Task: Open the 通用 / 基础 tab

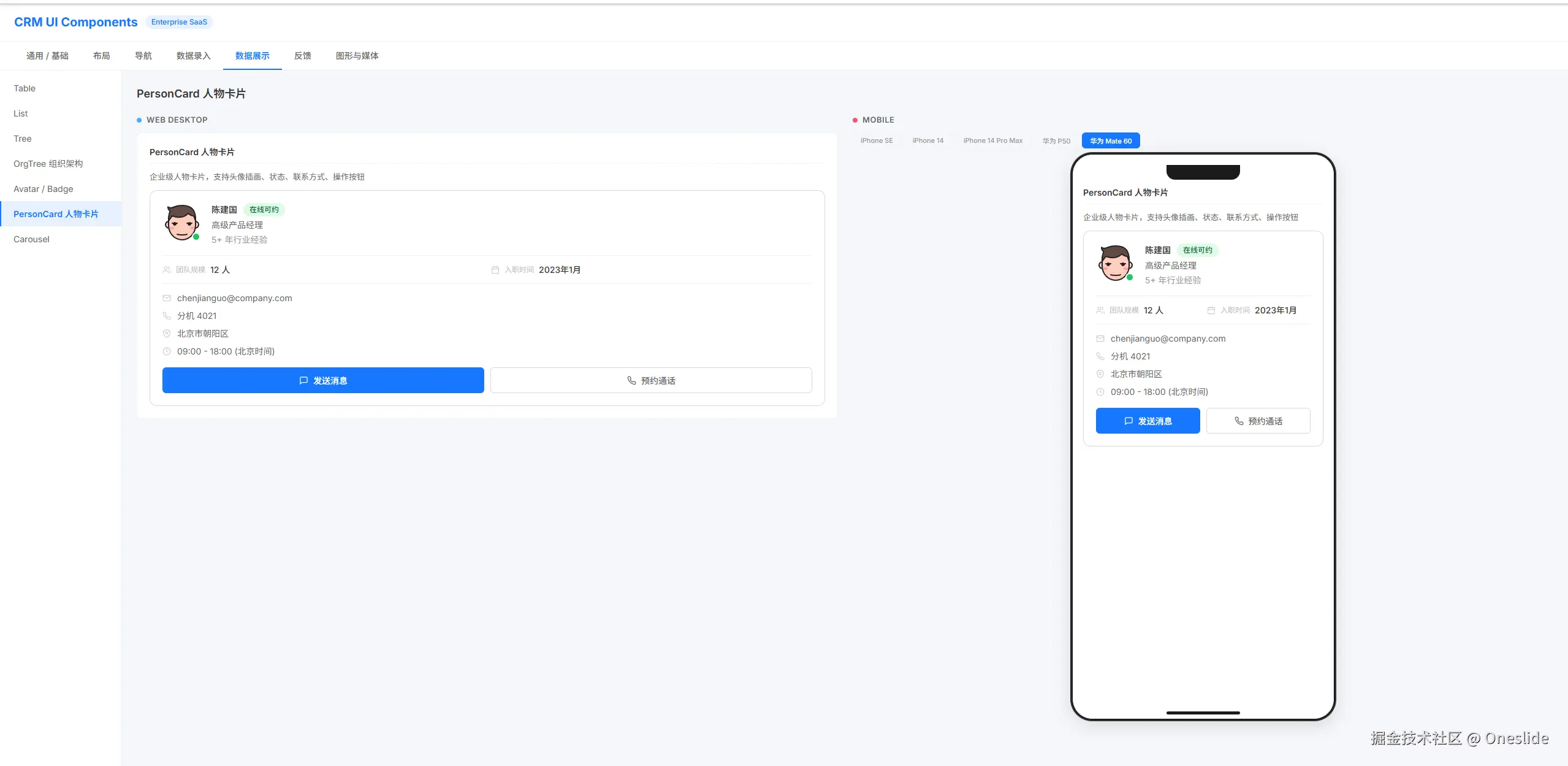Action: (x=47, y=56)
